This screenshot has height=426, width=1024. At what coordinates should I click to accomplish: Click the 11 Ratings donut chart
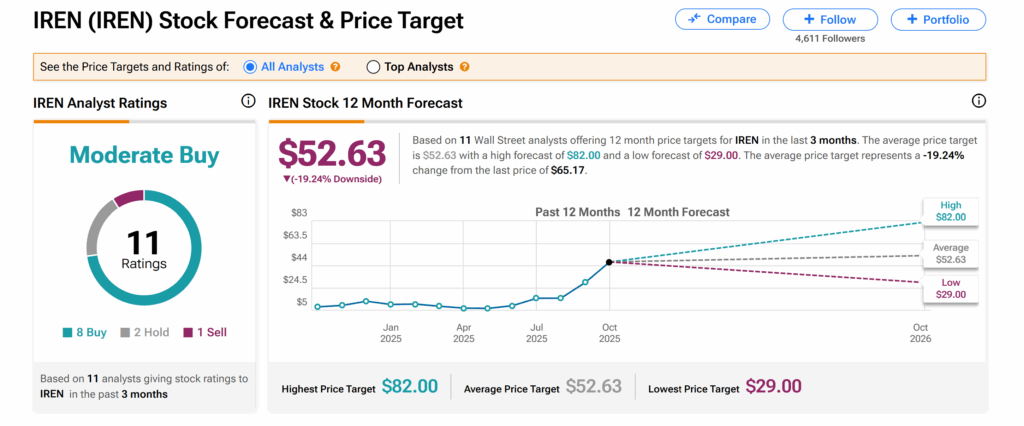point(144,247)
